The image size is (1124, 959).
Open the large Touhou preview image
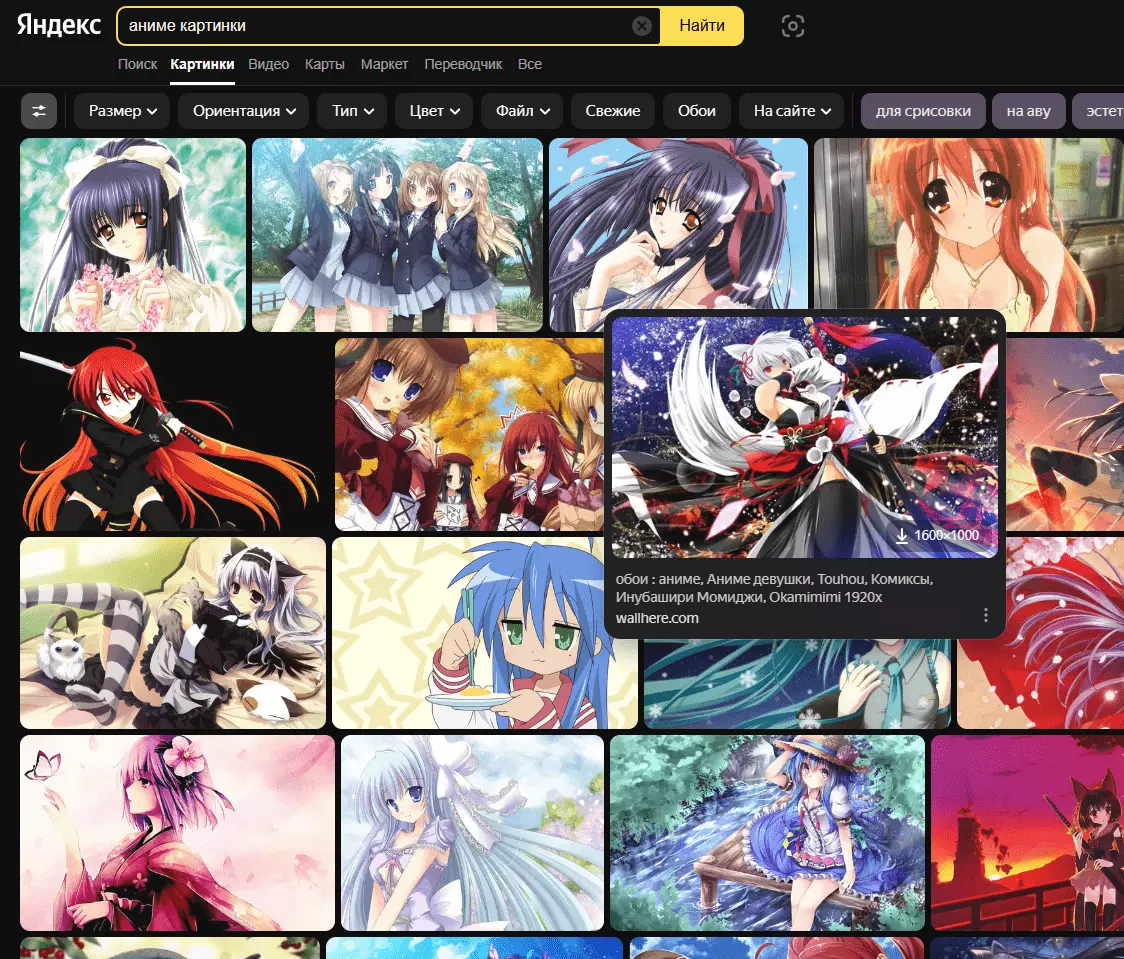point(804,437)
